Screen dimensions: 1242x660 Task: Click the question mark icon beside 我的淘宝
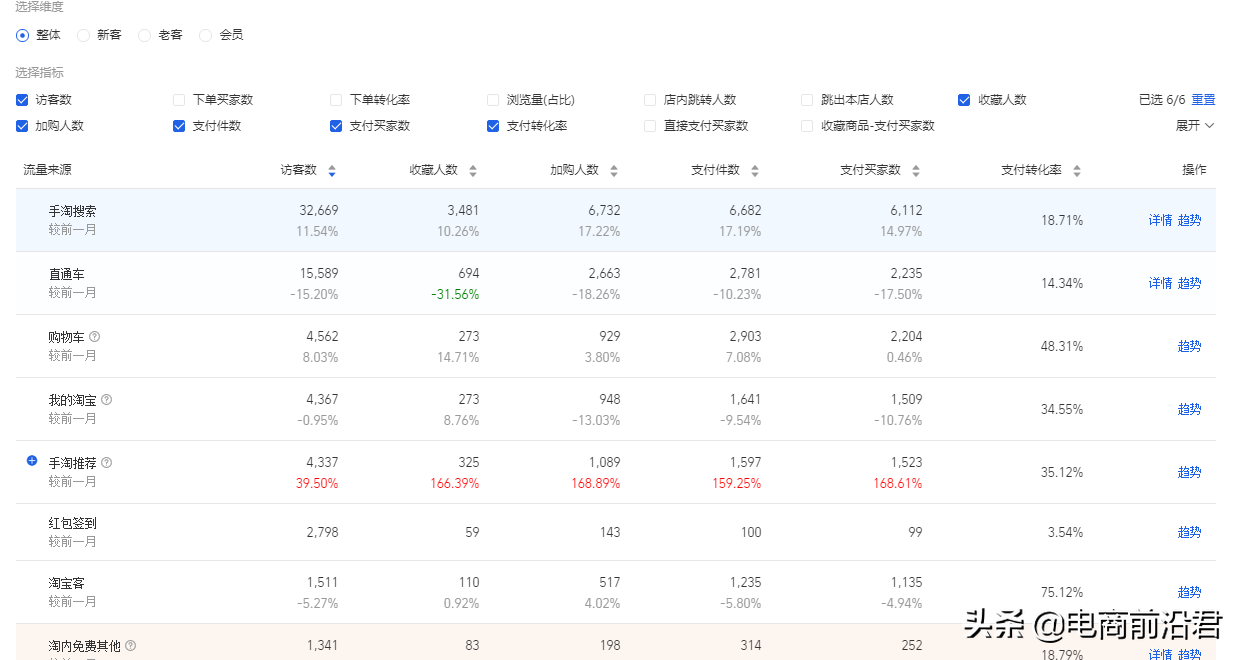(x=106, y=399)
